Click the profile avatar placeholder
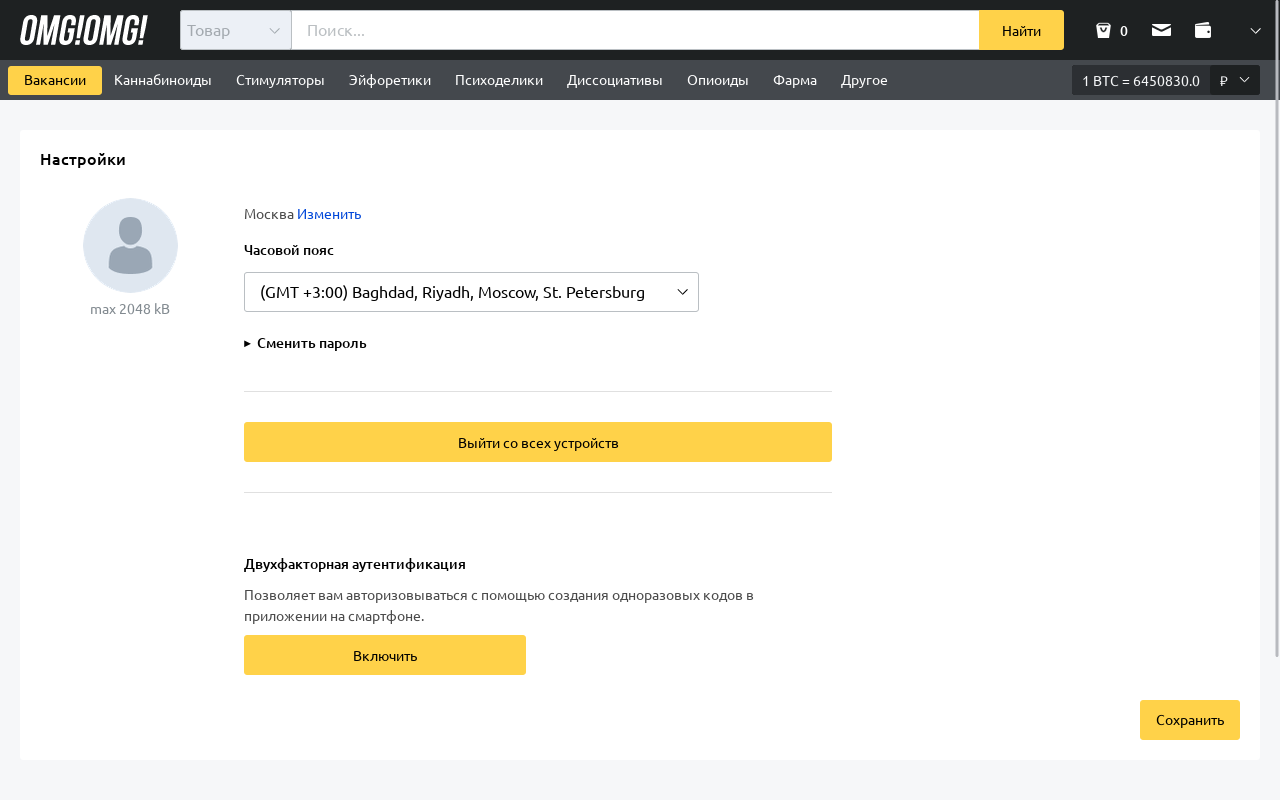 [130, 245]
